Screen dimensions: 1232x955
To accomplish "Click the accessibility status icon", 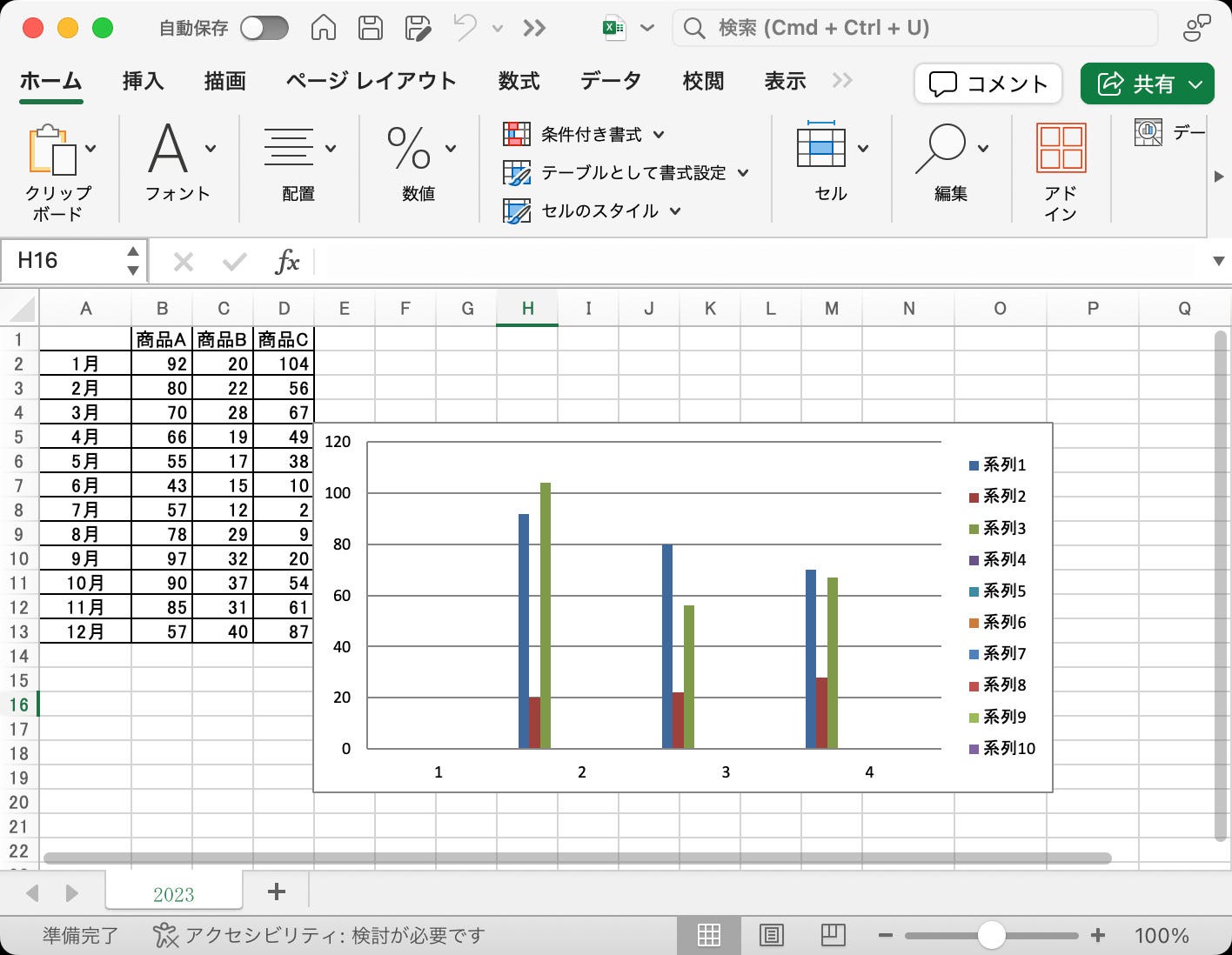I will tap(164, 935).
